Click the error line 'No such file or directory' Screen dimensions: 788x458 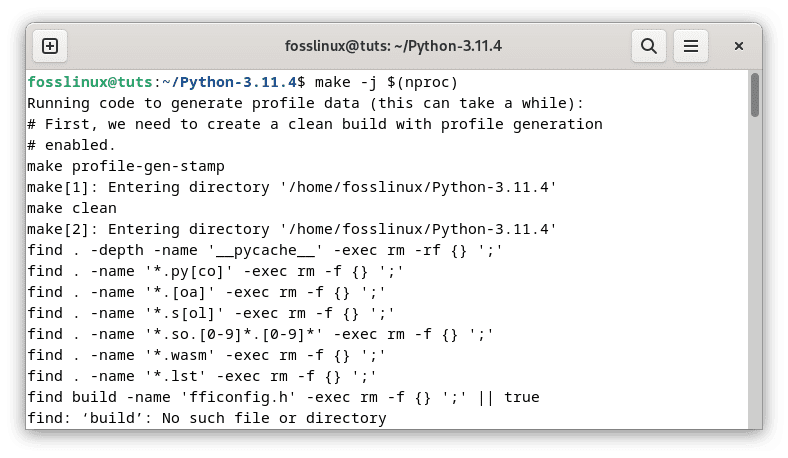207,418
